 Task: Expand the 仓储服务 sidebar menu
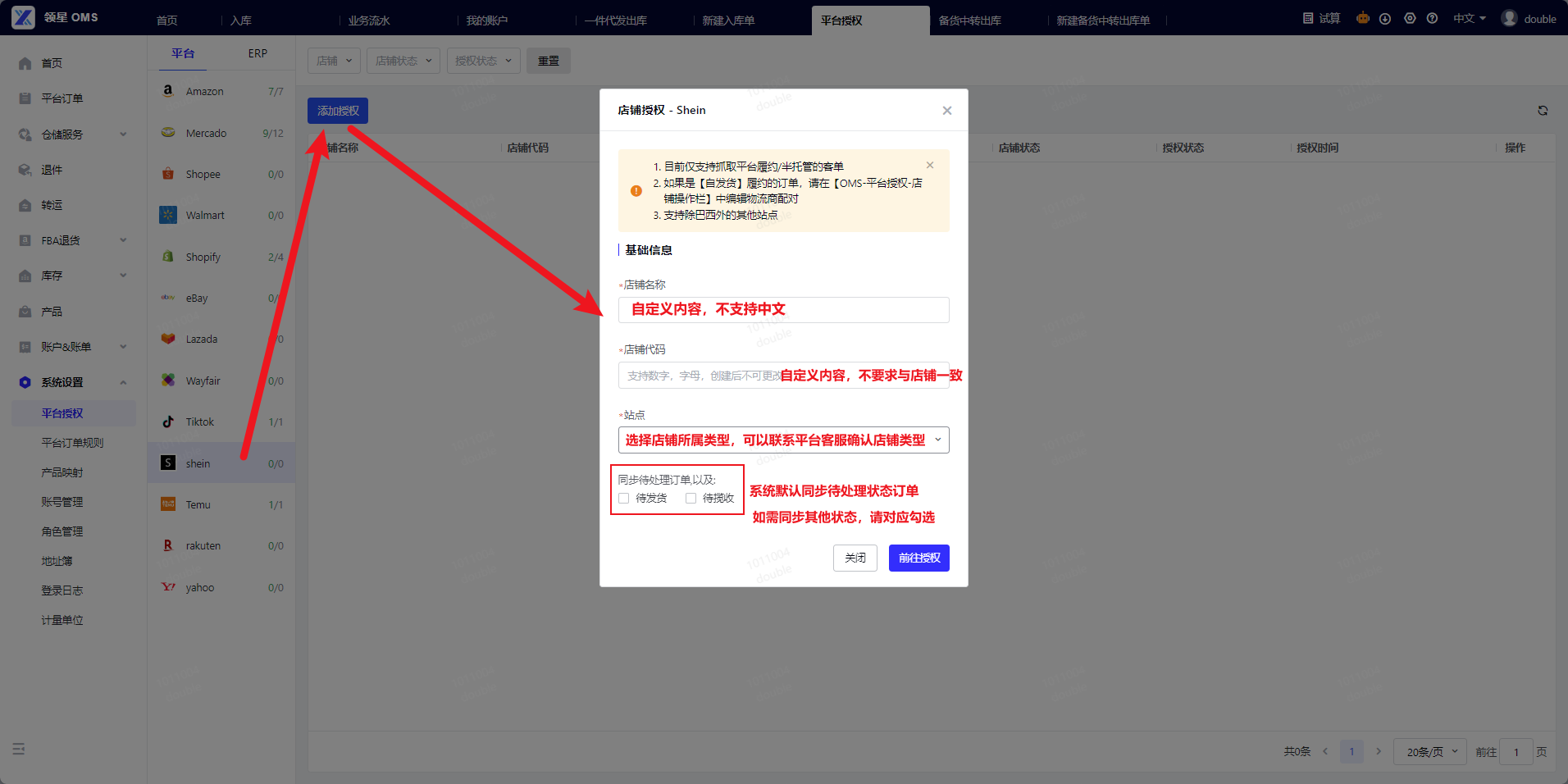pyautogui.click(x=74, y=134)
